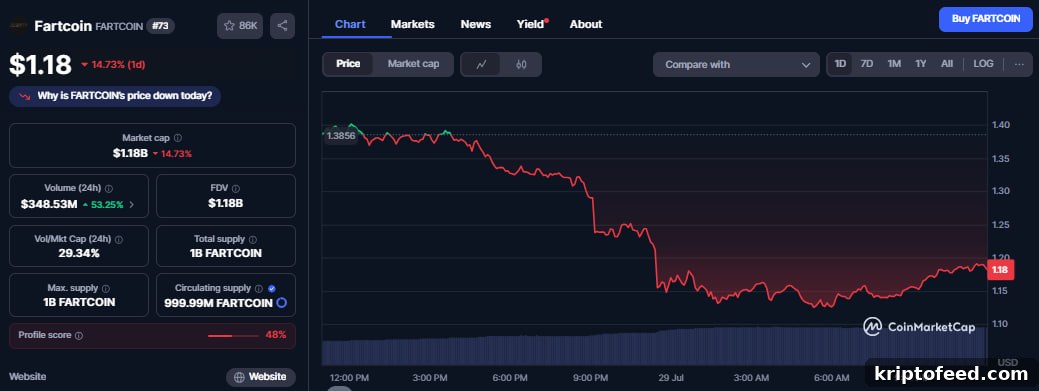Click the Market cap info icon
Viewport: 1039px width, 391px height.
tap(178, 139)
